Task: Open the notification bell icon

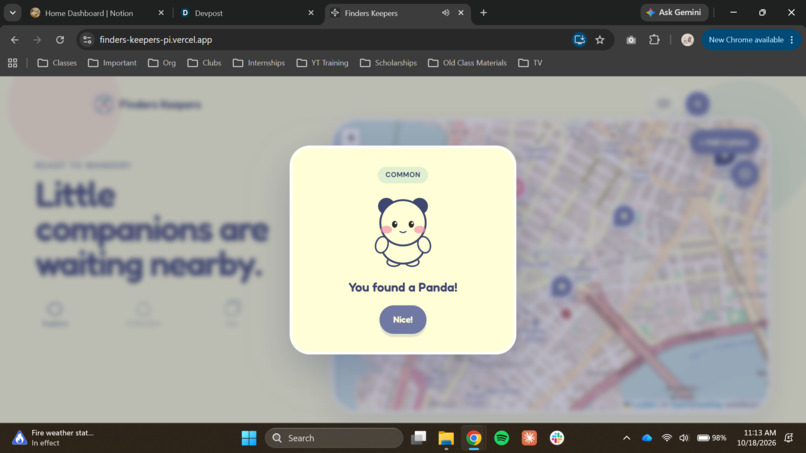Action: click(x=789, y=438)
